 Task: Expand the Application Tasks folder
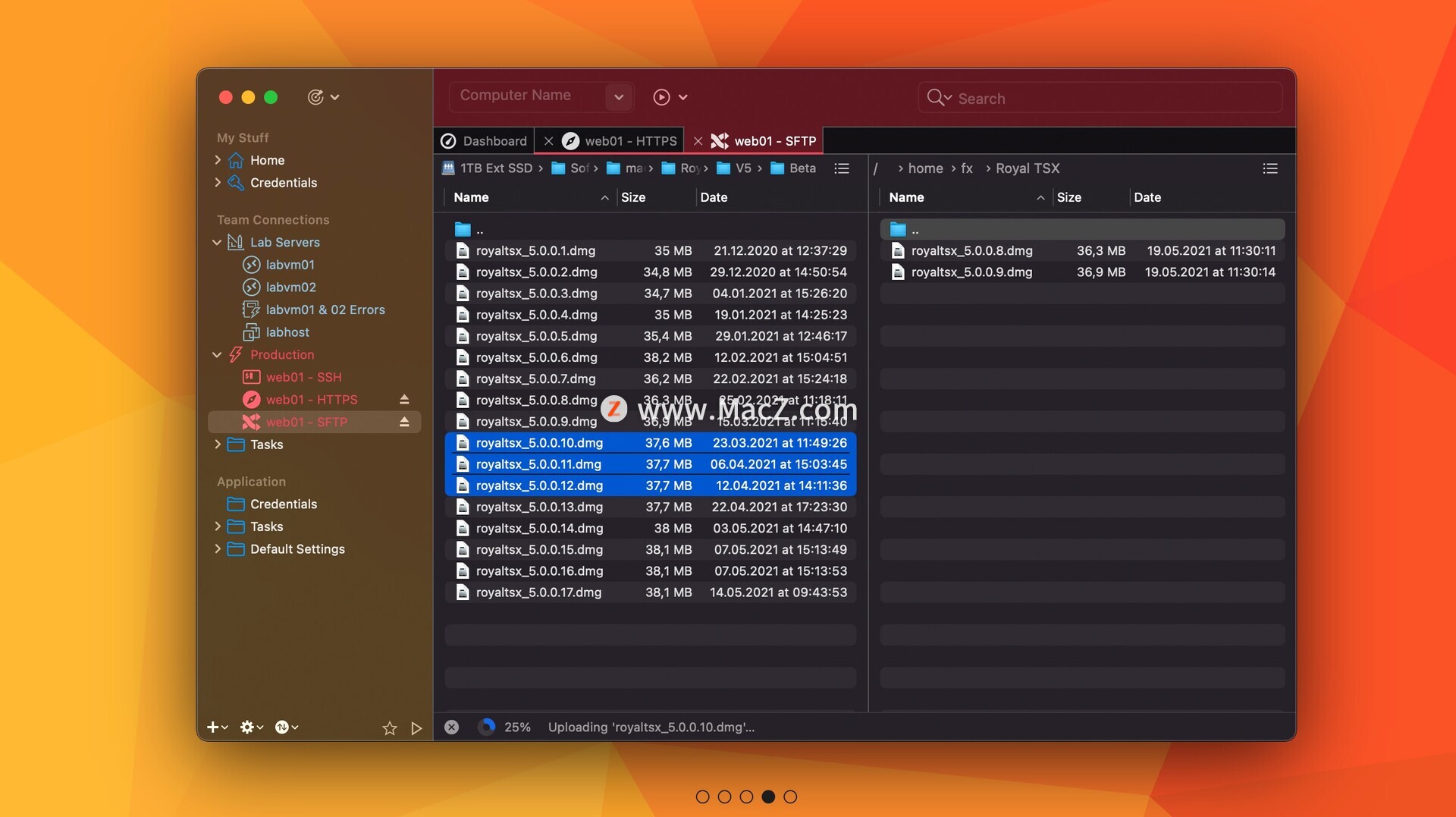[x=218, y=526]
